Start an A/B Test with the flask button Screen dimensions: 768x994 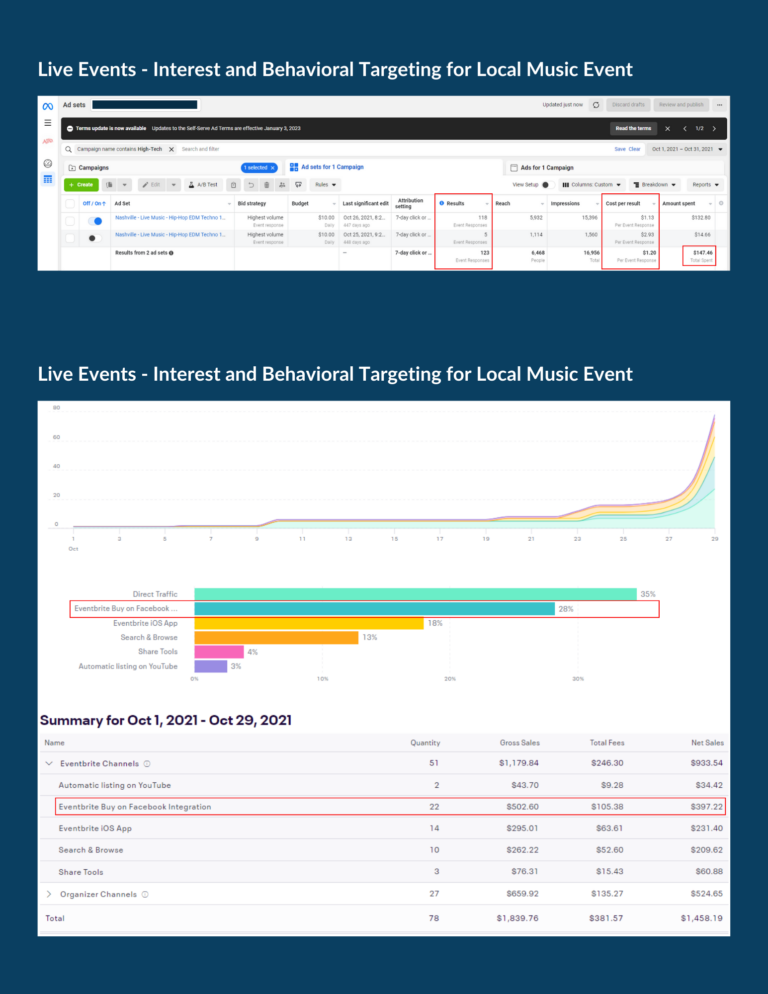pos(203,185)
